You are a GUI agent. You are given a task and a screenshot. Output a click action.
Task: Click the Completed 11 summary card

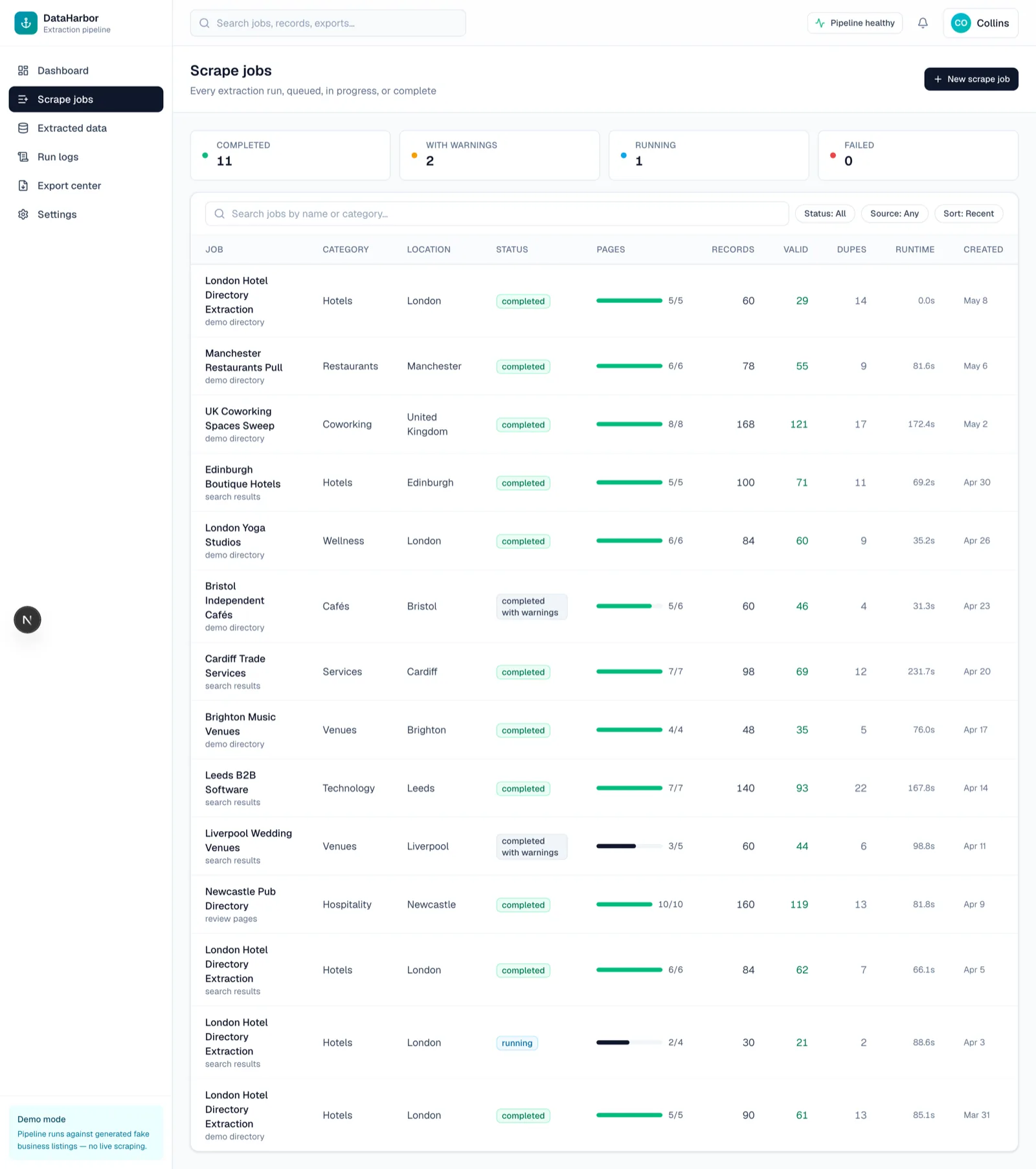290,155
